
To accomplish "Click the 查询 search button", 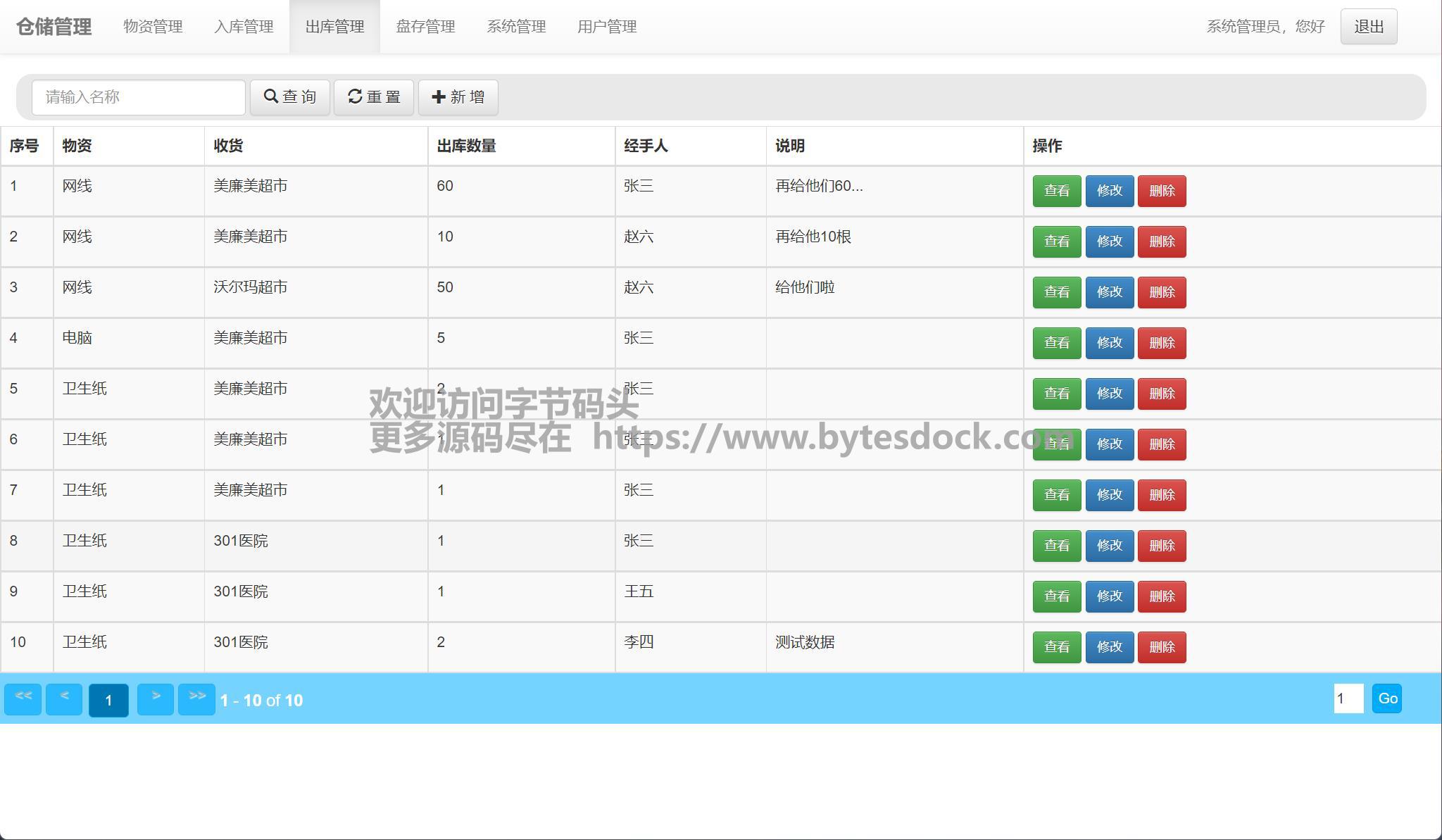I will (x=289, y=97).
